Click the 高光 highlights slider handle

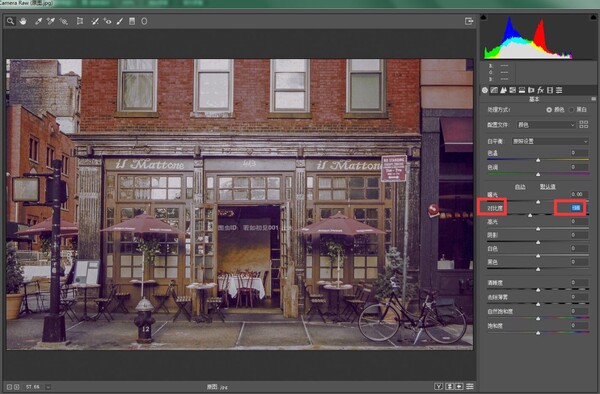[x=538, y=229]
